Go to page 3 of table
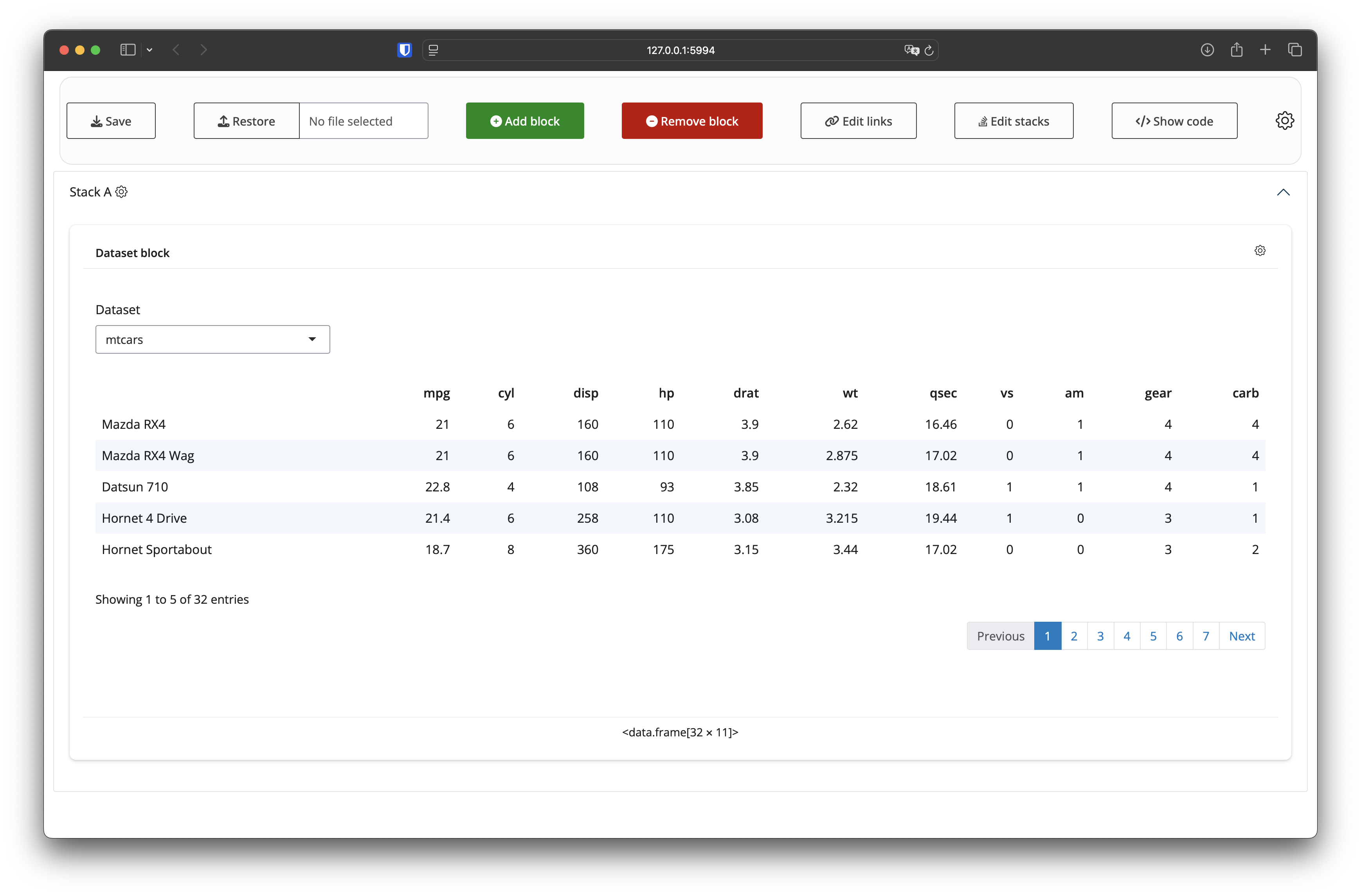1361x896 pixels. pos(1100,636)
